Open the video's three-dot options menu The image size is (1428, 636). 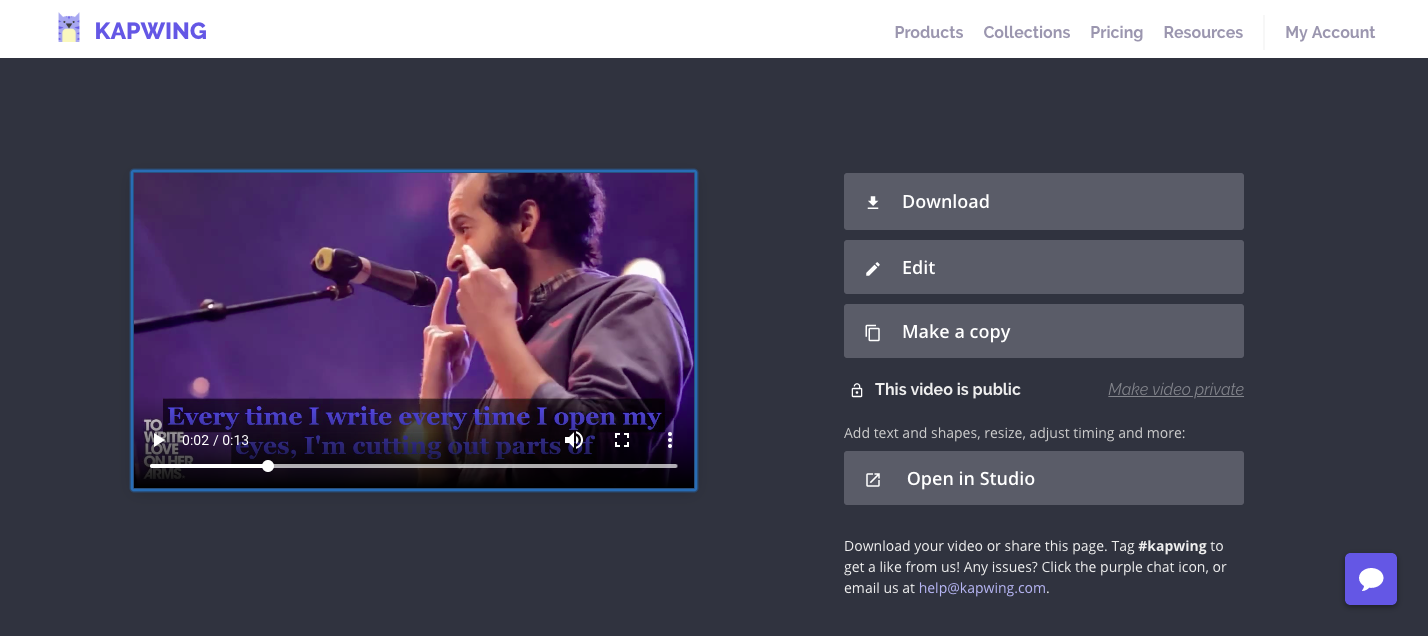coord(670,440)
